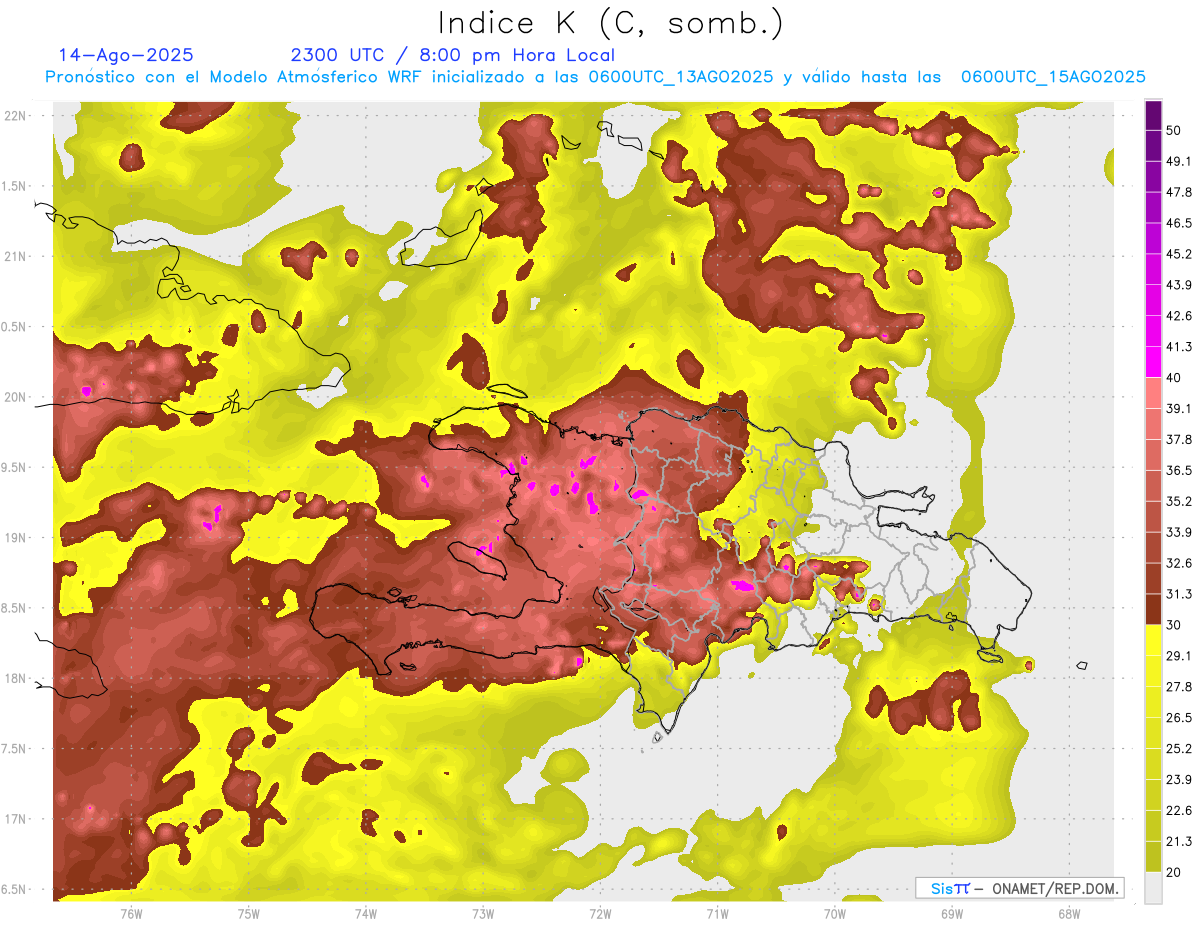Click the longitude label "72W"
Screen dimensions: 1200x927
pyautogui.click(x=600, y=913)
